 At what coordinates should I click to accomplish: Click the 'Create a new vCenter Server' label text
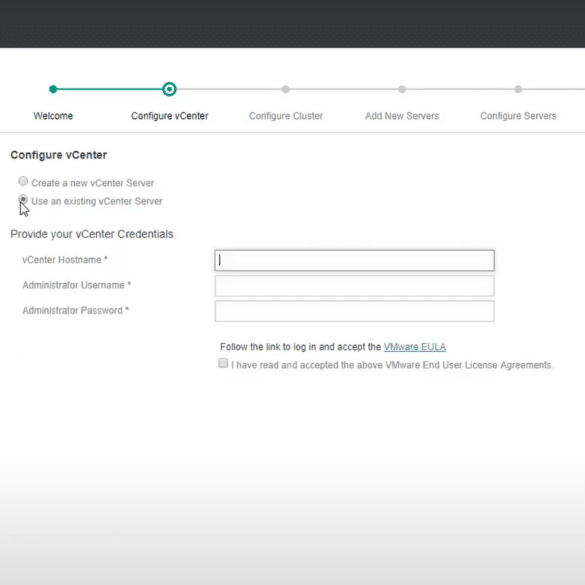[93, 183]
